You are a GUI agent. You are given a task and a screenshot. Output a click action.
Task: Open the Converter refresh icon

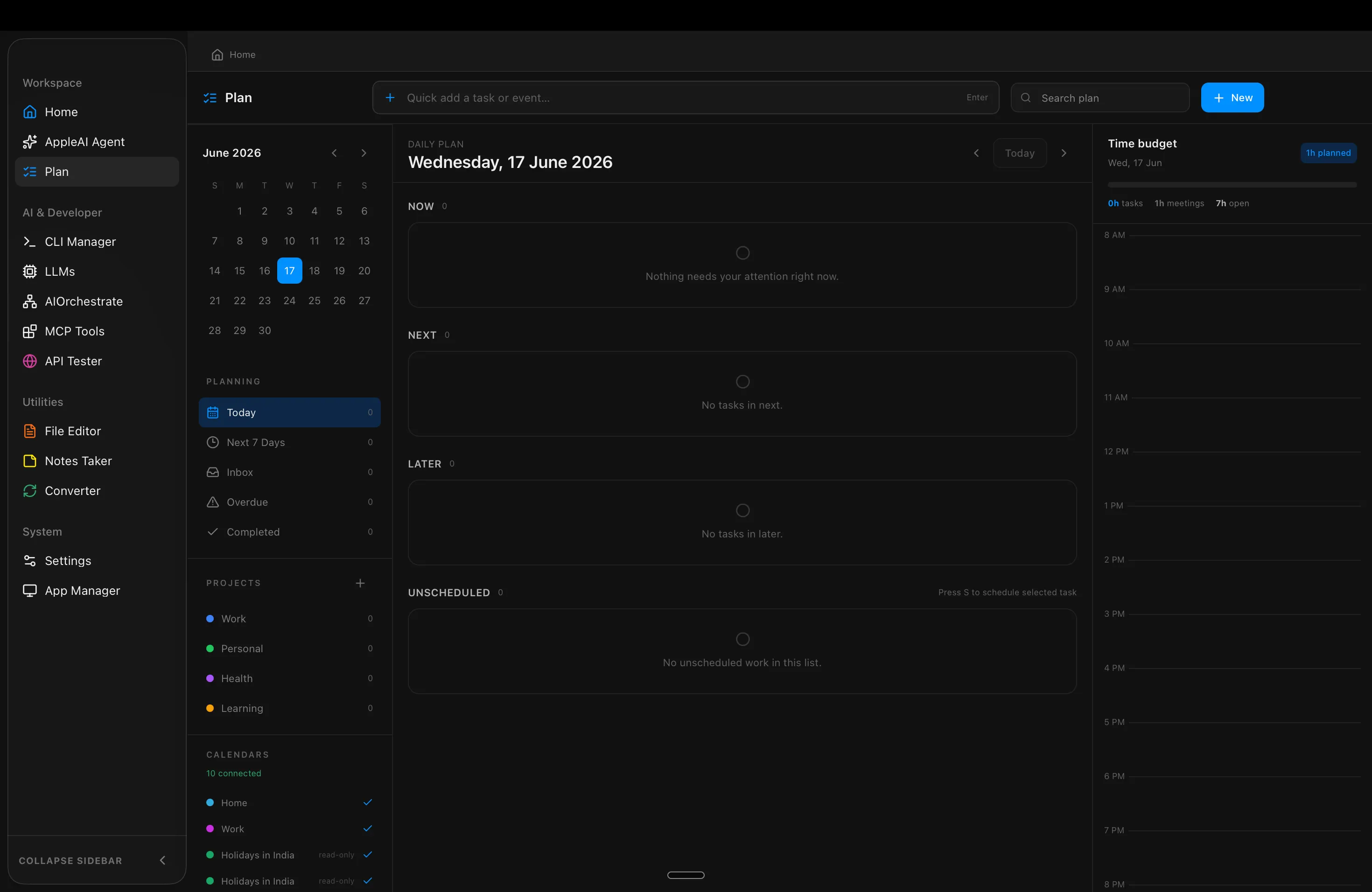(x=29, y=491)
